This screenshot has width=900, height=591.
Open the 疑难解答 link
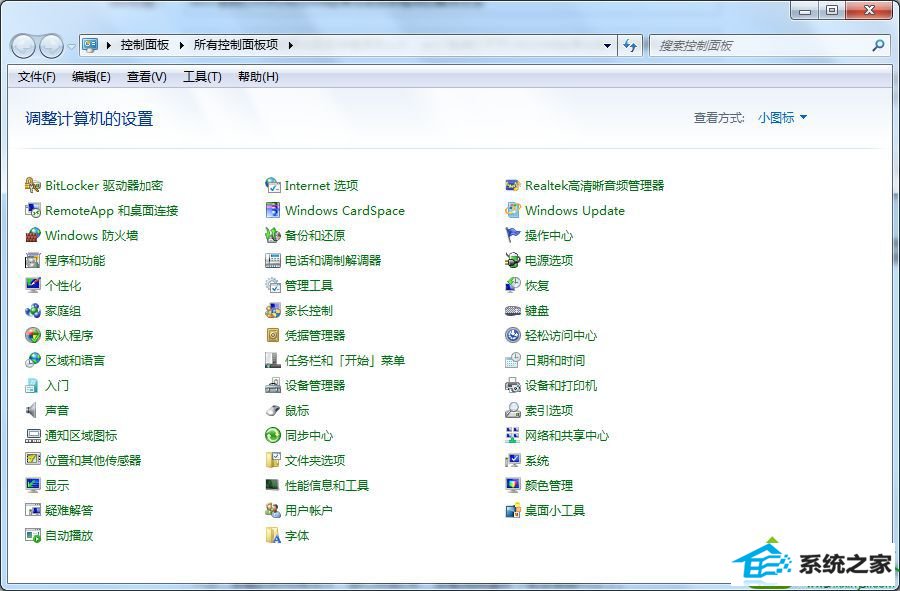pos(69,511)
